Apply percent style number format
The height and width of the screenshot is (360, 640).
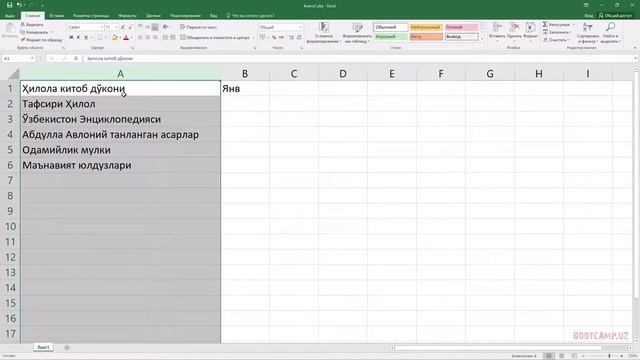point(274,38)
